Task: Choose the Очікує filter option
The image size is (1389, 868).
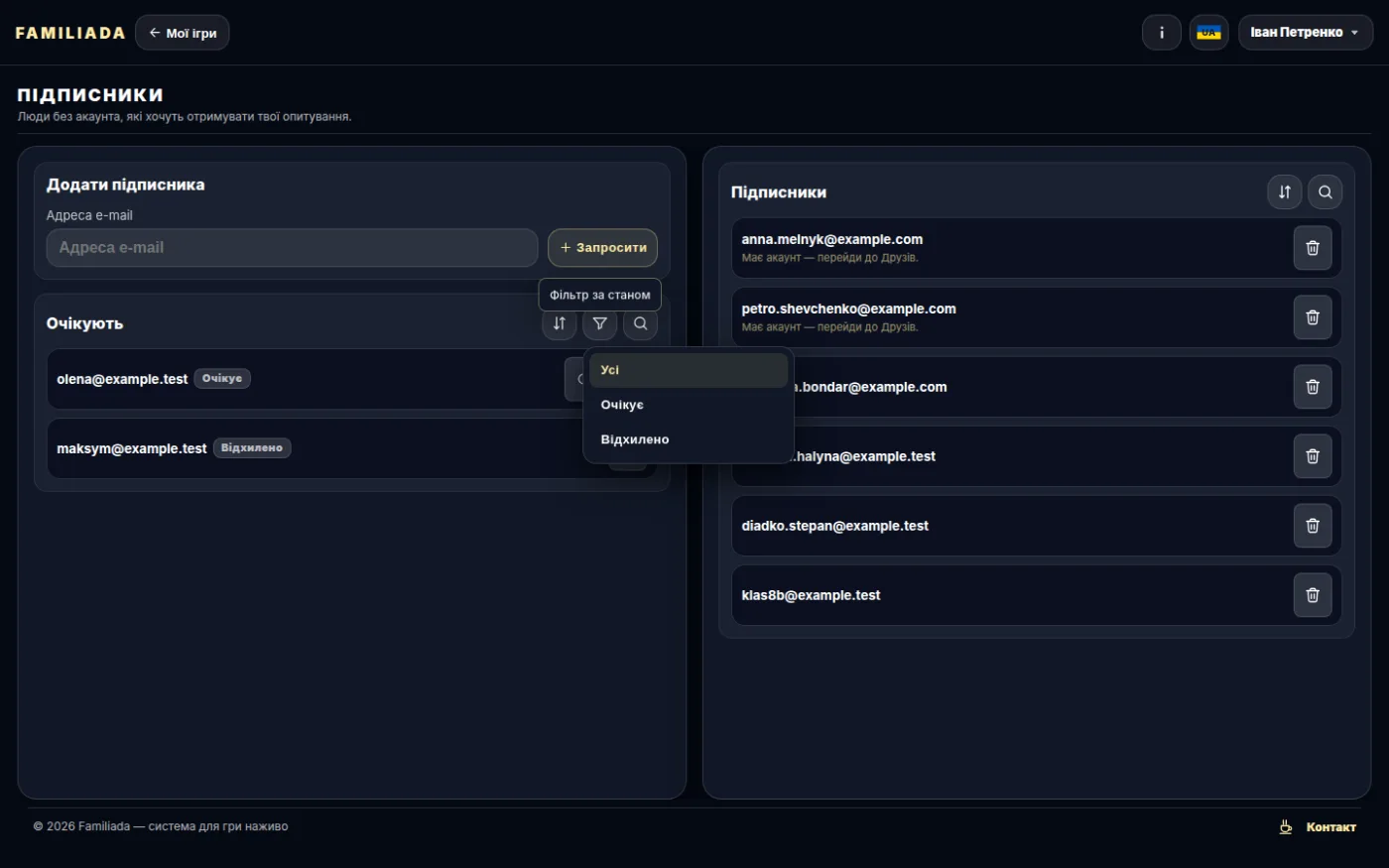Action: pyautogui.click(x=689, y=405)
